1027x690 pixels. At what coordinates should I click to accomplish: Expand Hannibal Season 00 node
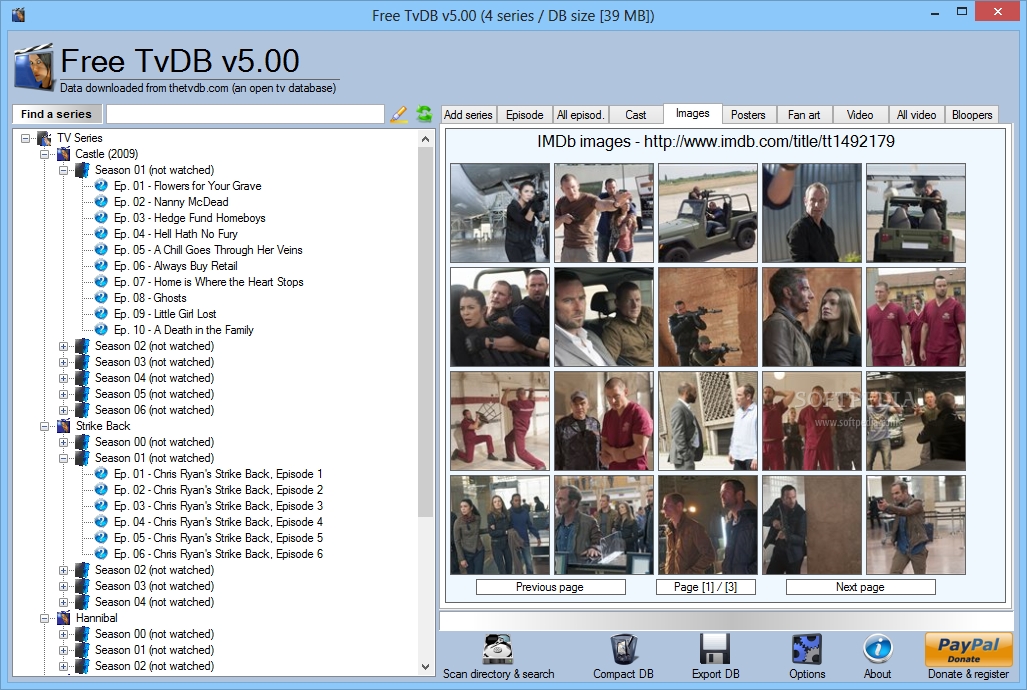point(64,634)
